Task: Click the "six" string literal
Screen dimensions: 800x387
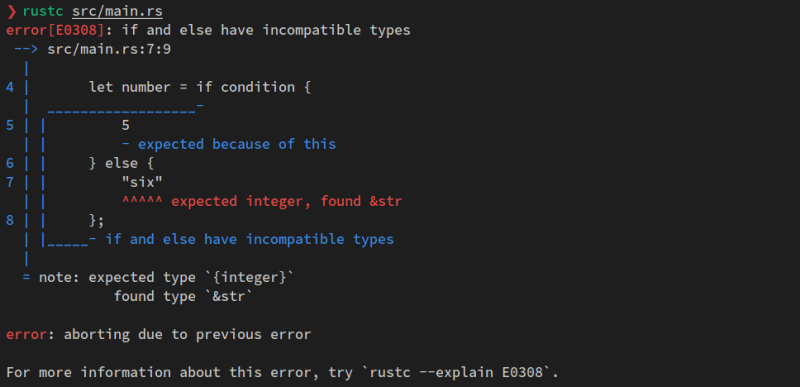Action: coord(142,183)
